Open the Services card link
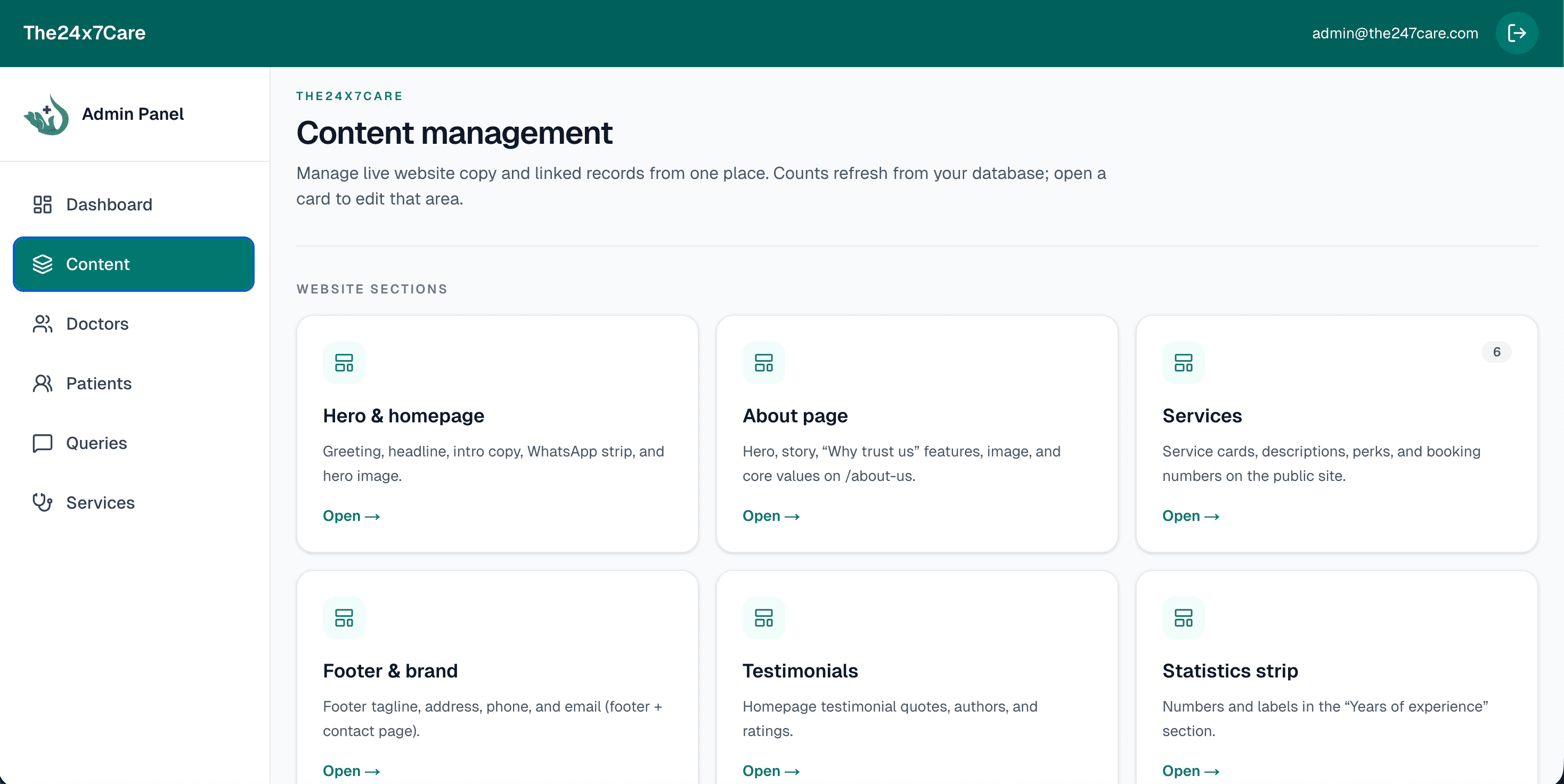The width and height of the screenshot is (1564, 784). [x=1190, y=516]
